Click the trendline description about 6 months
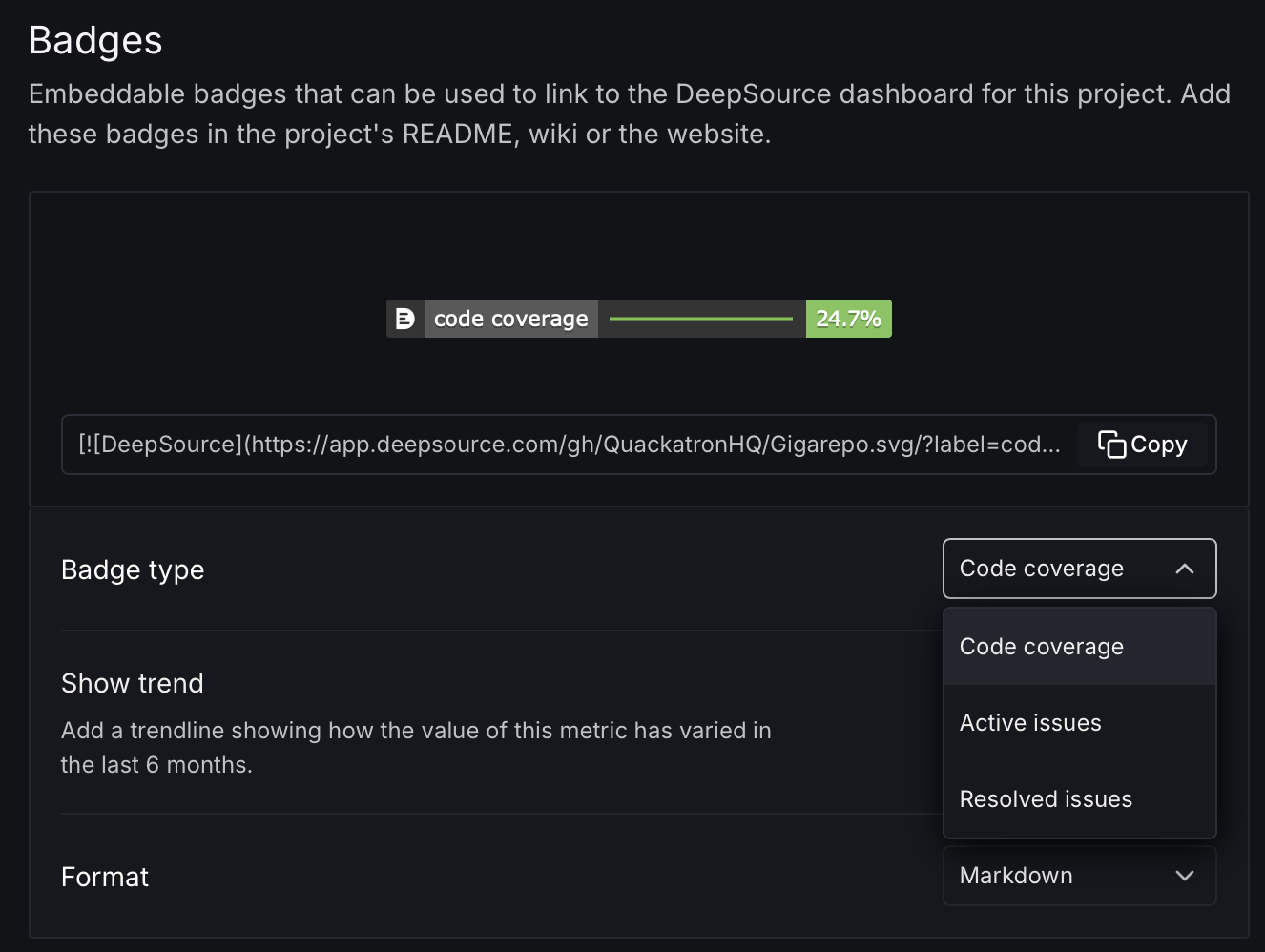This screenshot has height=952, width=1265. pyautogui.click(x=416, y=747)
